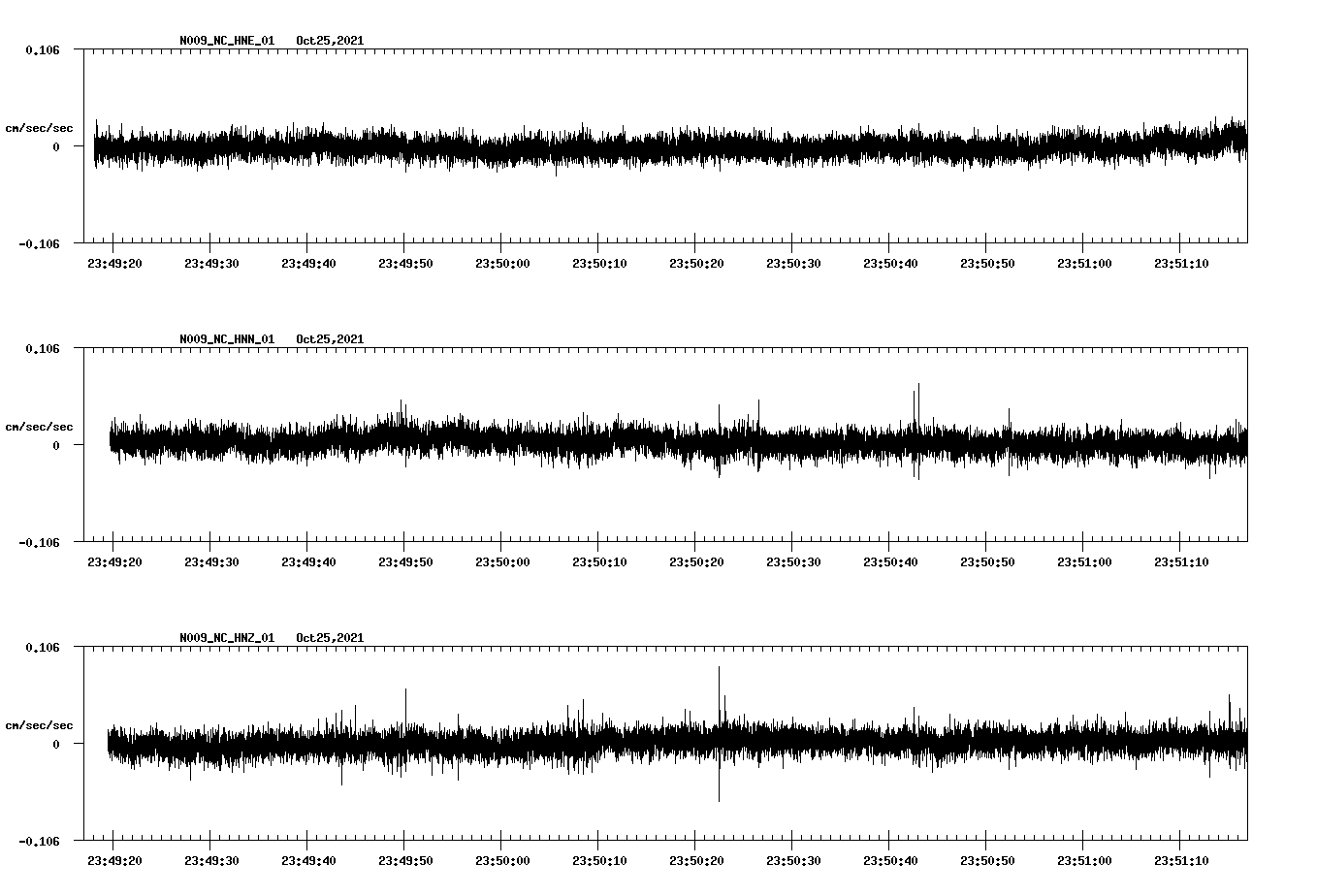The height and width of the screenshot is (896, 1317).
Task: Pick 23:50:30 label under the HNN plot
Action: [x=793, y=562]
